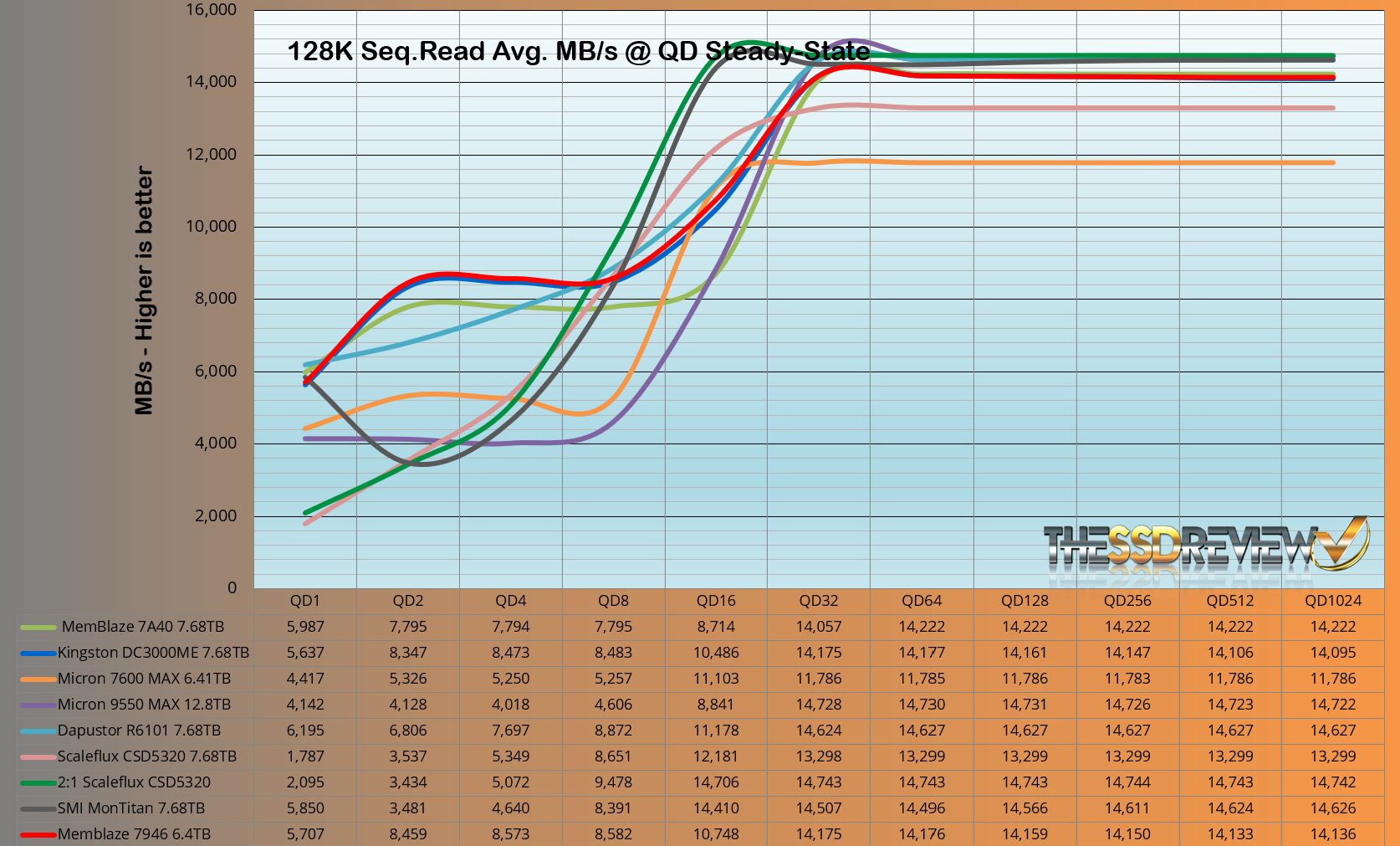Viewport: 1400px width, 846px height.
Task: Click the QD1 column header
Action: pos(305,601)
